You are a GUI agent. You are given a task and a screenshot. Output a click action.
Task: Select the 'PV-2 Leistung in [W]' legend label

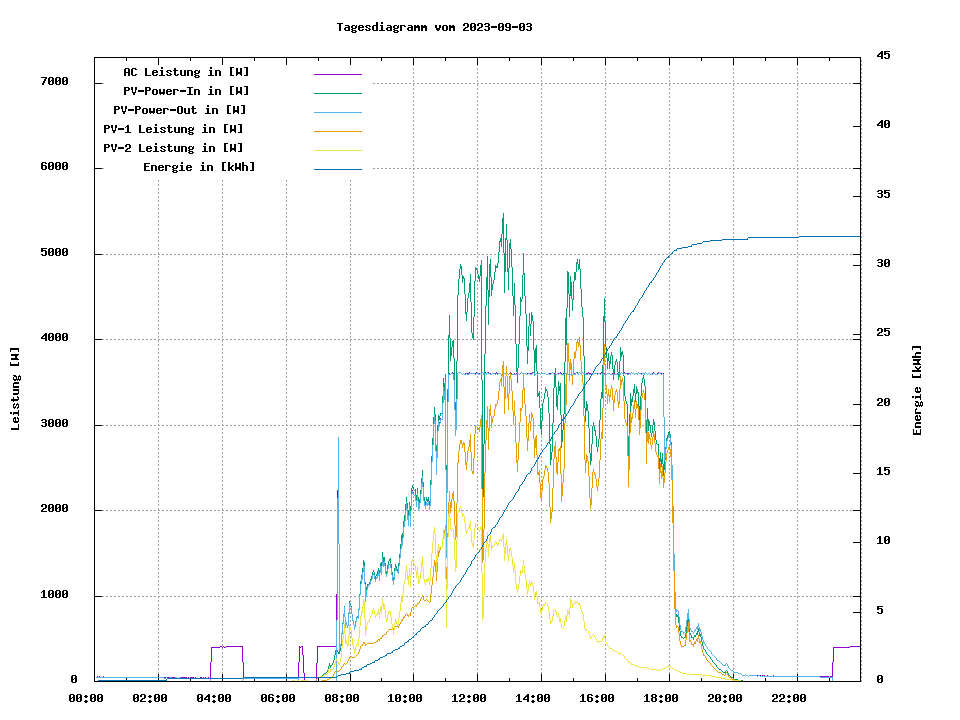pos(173,148)
